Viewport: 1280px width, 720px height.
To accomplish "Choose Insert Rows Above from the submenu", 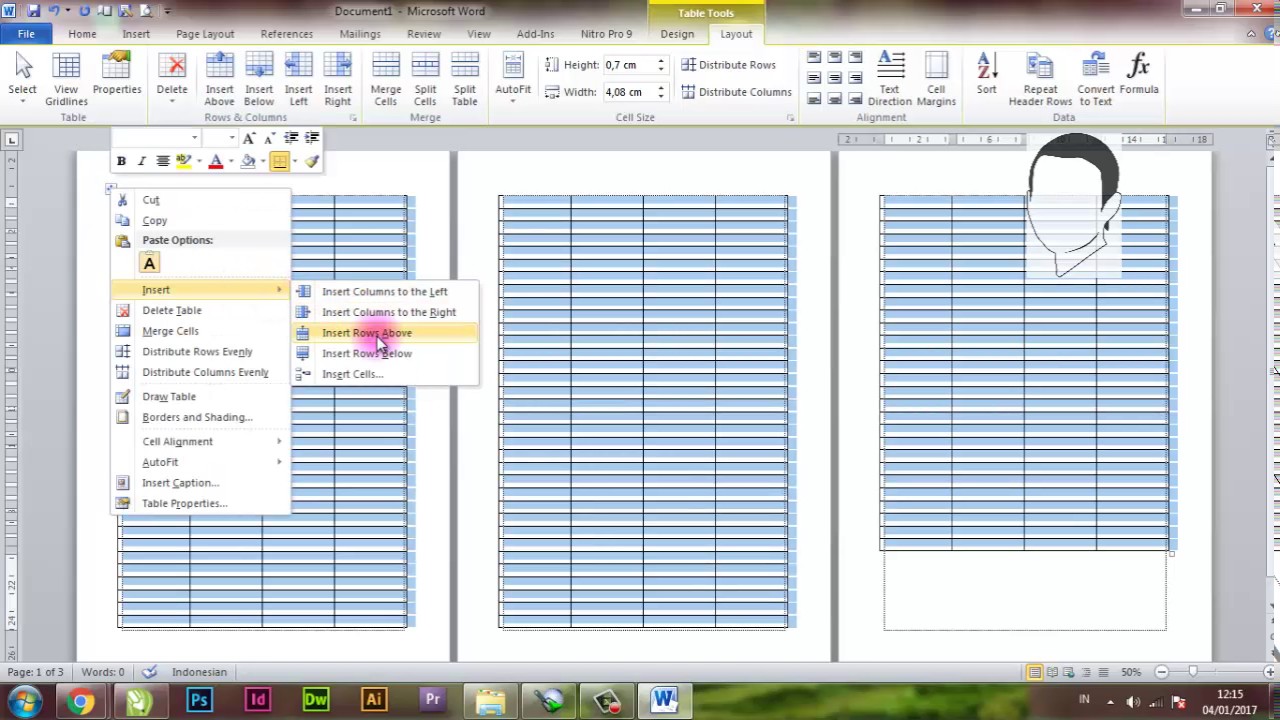I will point(385,332).
